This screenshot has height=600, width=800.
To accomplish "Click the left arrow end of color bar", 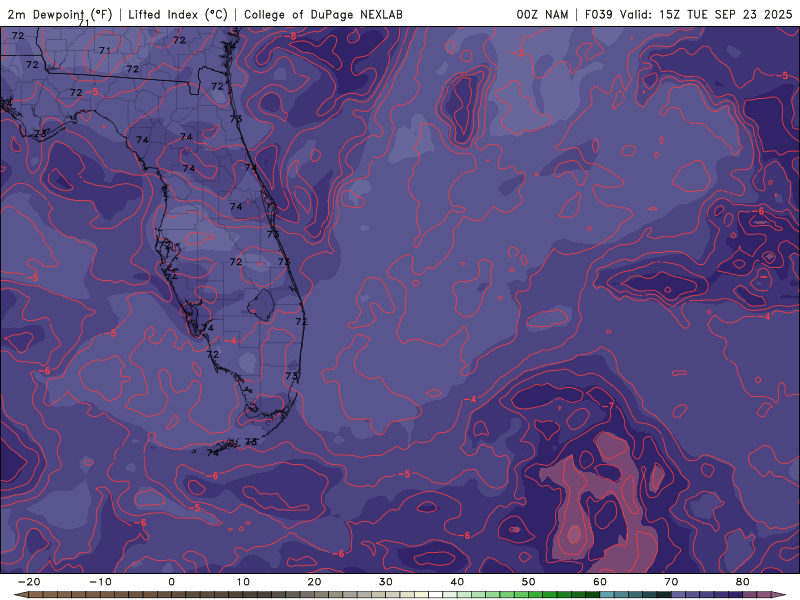I will [x=20, y=595].
